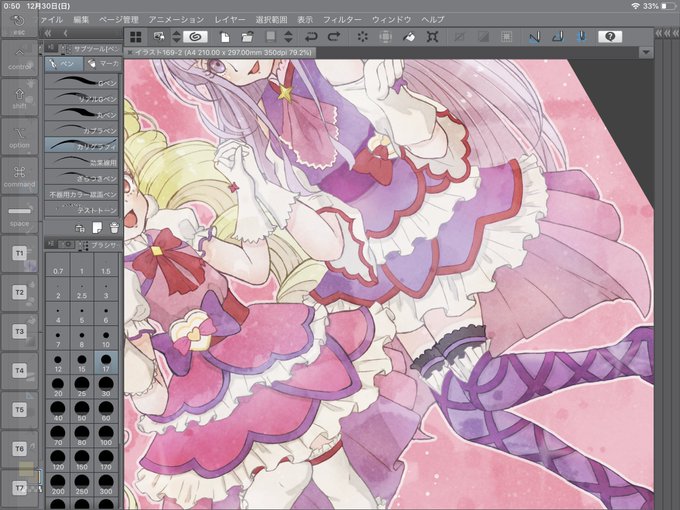Click the inner double chevron in the right dock strip
The width and height of the screenshot is (680, 510).
point(659,33)
